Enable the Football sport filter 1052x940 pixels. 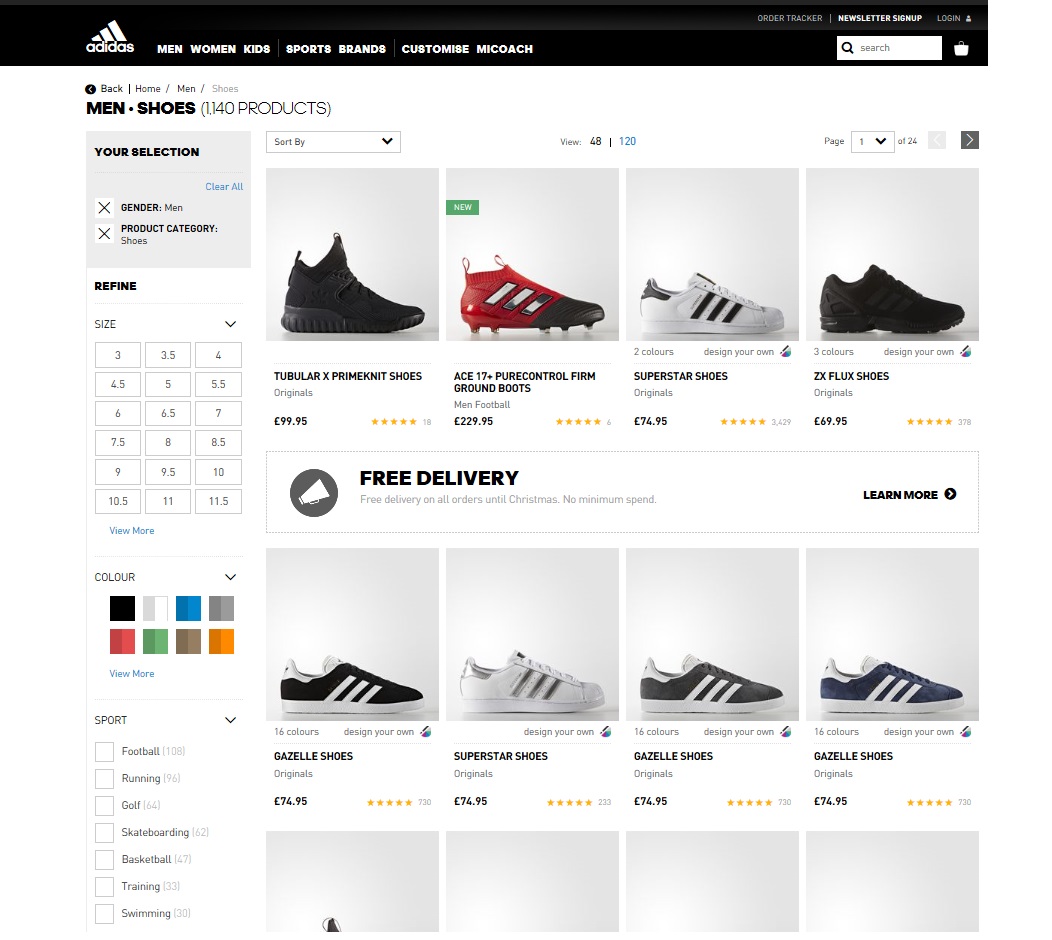[104, 751]
